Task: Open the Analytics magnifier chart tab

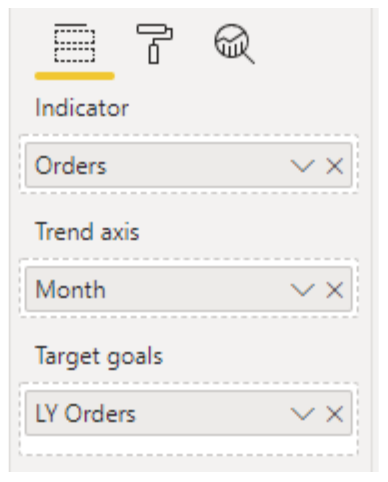Action: coord(234,44)
